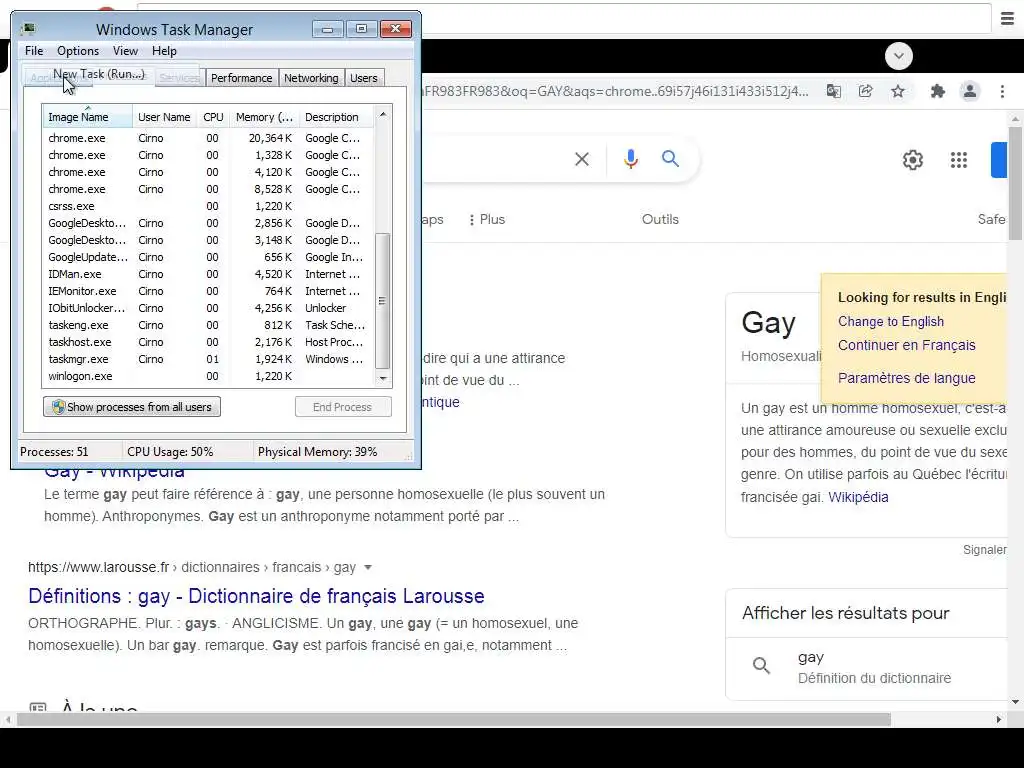Click the process list scroll down arrow
The height and width of the screenshot is (768, 1024).
point(383,378)
